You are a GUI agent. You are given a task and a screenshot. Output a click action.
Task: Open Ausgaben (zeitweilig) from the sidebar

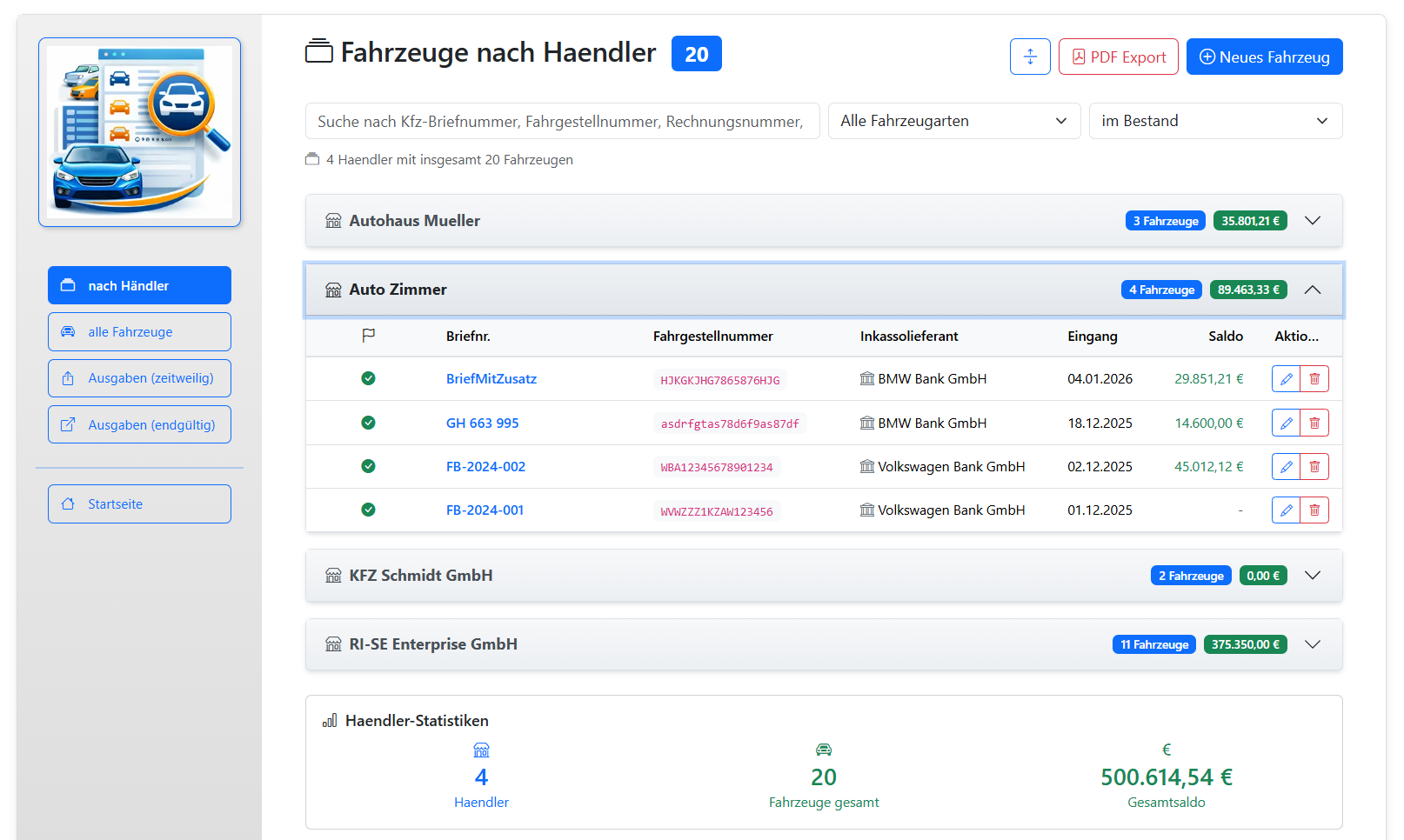click(x=139, y=377)
